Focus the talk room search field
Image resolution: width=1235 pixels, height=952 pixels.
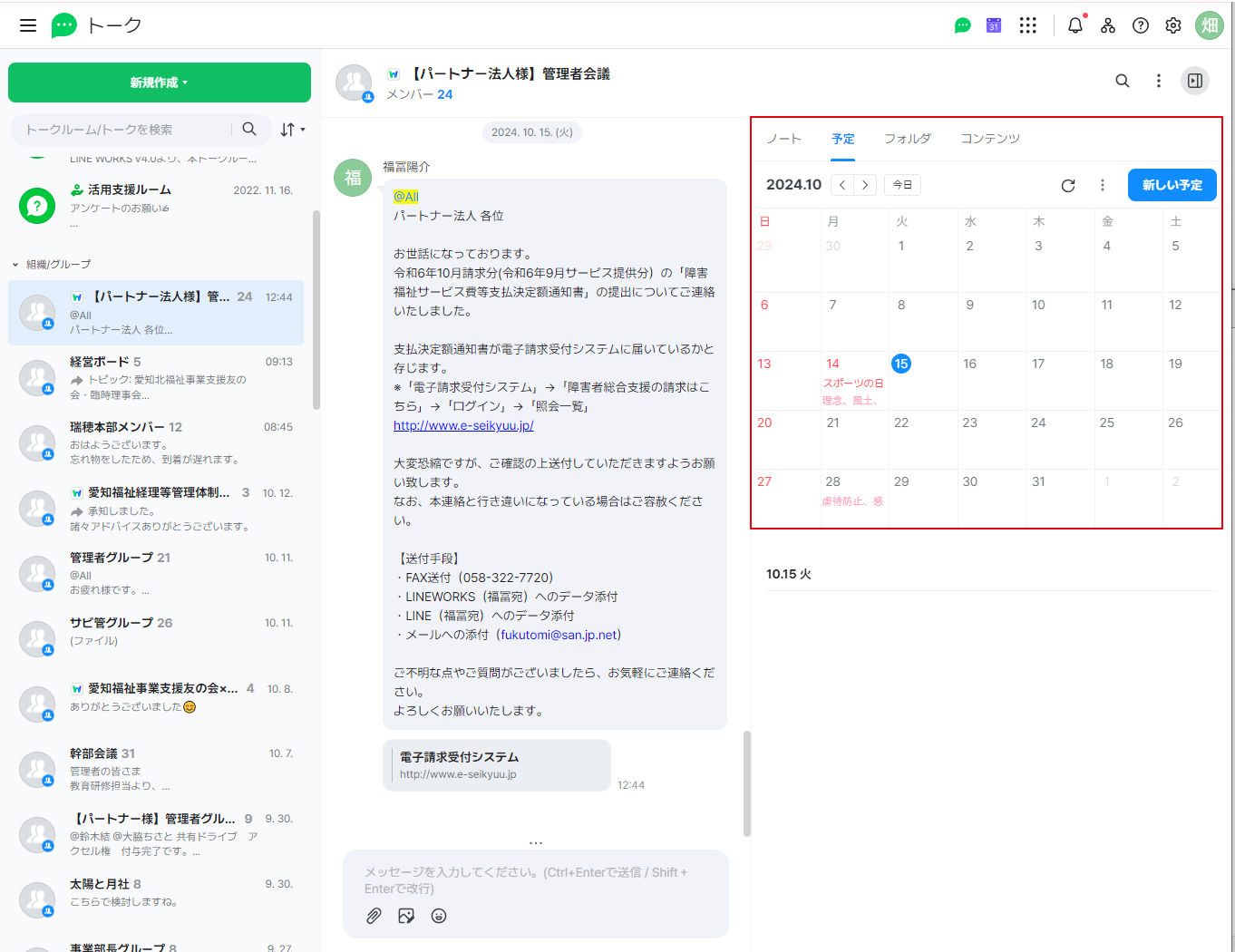click(x=127, y=130)
